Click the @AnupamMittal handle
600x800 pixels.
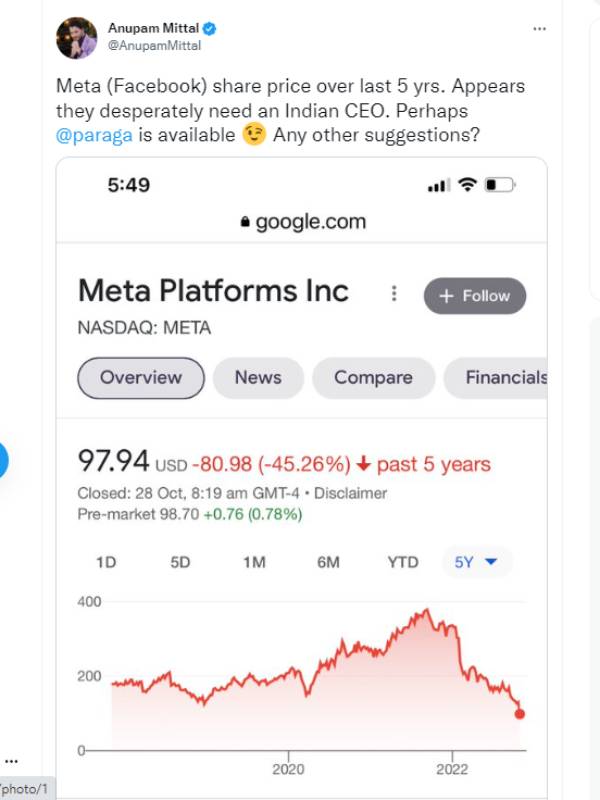(x=154, y=45)
